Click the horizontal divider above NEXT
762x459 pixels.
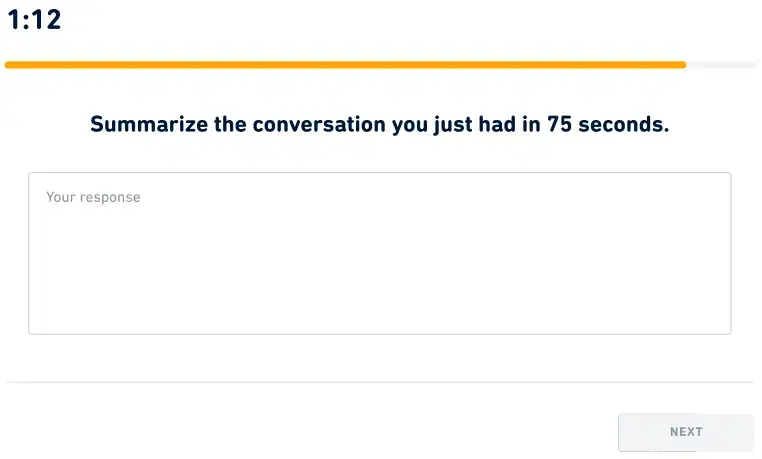click(x=379, y=382)
